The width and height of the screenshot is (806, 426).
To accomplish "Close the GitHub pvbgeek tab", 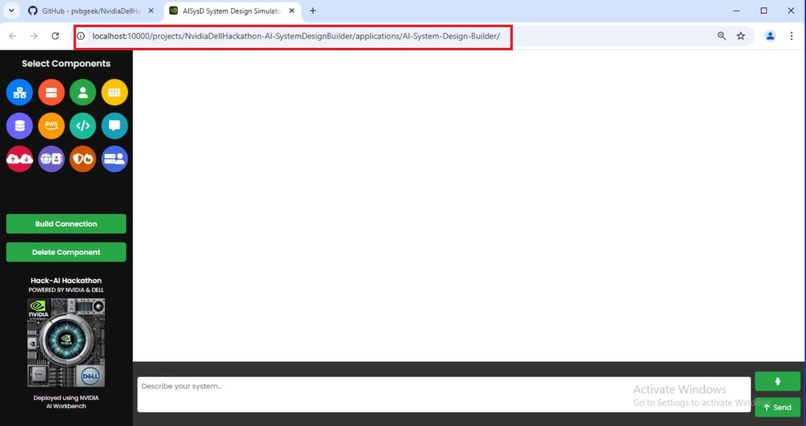I will click(151, 11).
